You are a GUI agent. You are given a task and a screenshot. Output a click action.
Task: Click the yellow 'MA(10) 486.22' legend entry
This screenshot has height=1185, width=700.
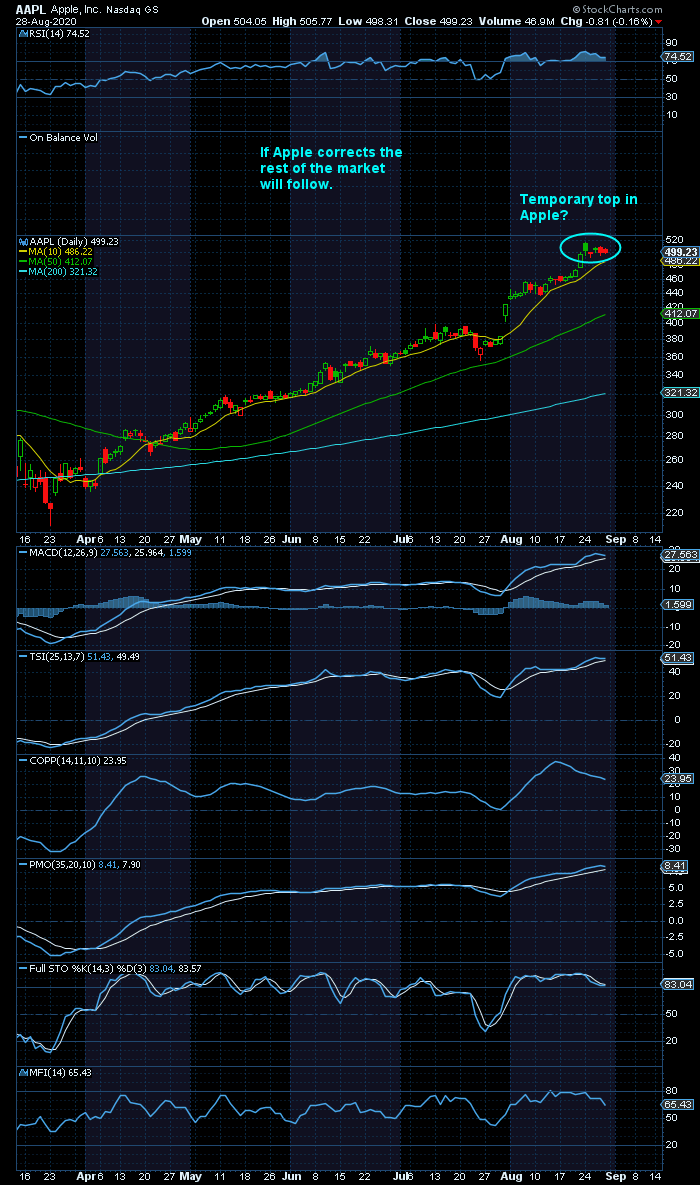pyautogui.click(x=62, y=251)
